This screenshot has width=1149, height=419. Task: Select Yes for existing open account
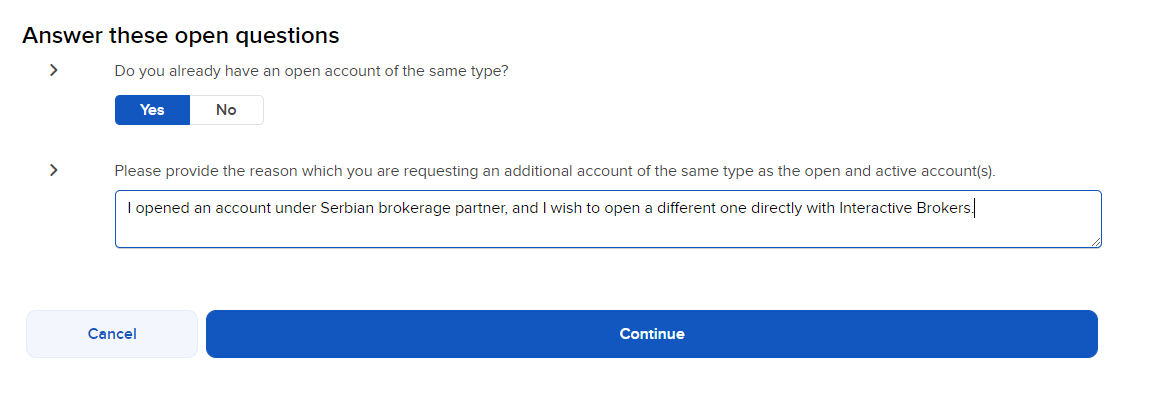pyautogui.click(x=152, y=110)
